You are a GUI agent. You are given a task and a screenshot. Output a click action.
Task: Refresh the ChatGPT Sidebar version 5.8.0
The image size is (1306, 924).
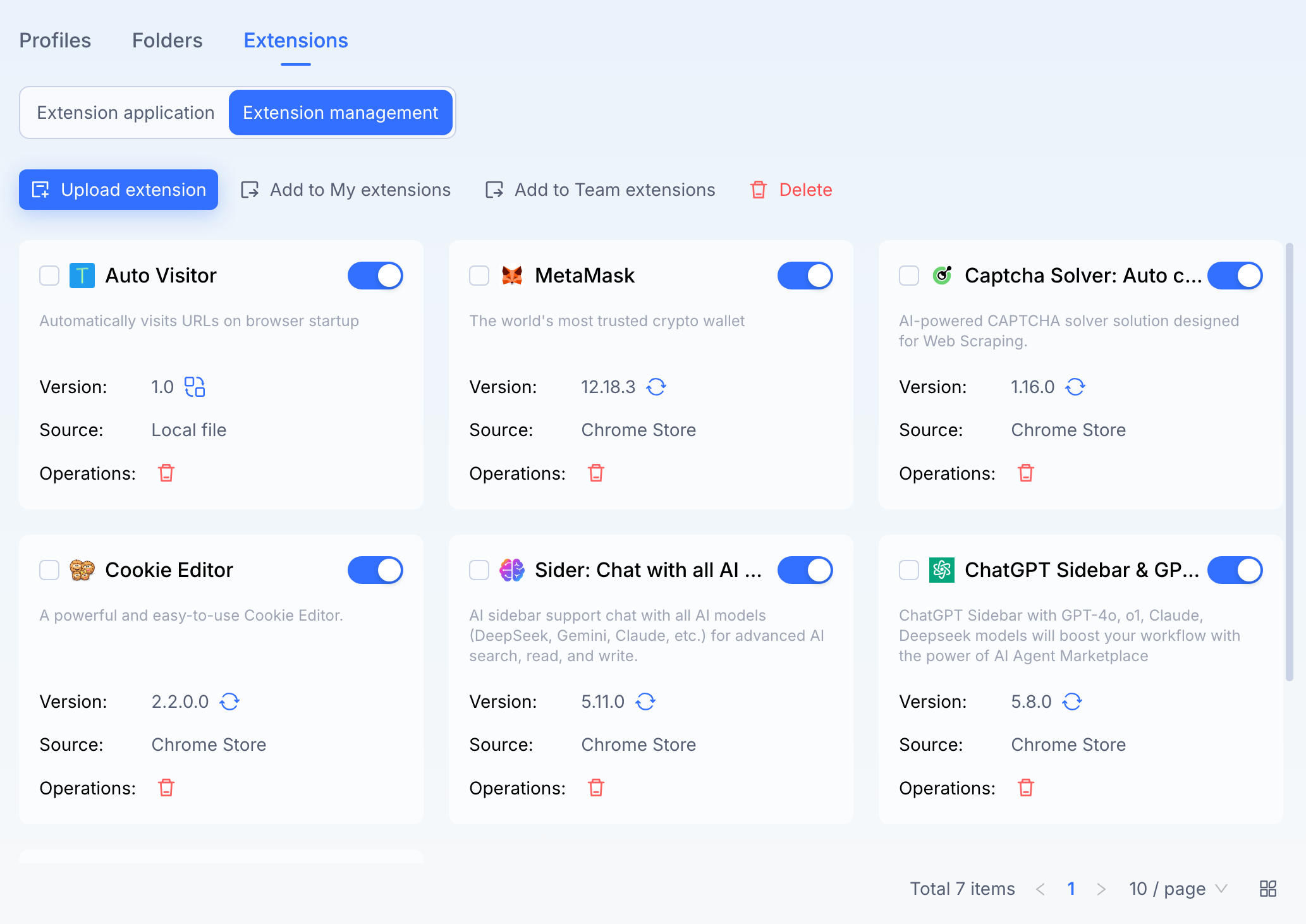click(1072, 702)
